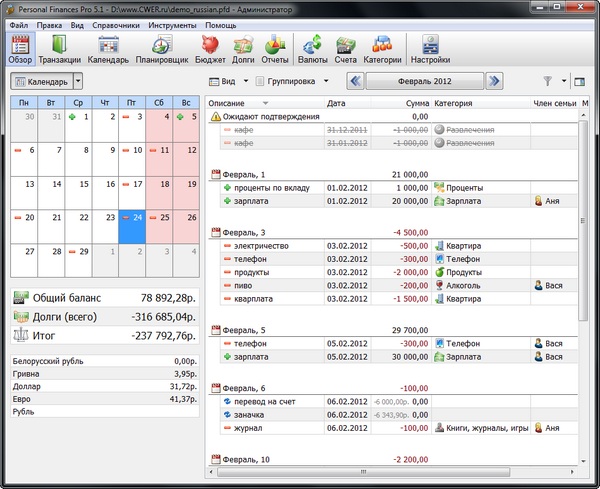The height and width of the screenshot is (489, 600).
Task: Open the Справочники menu
Action: point(119,24)
